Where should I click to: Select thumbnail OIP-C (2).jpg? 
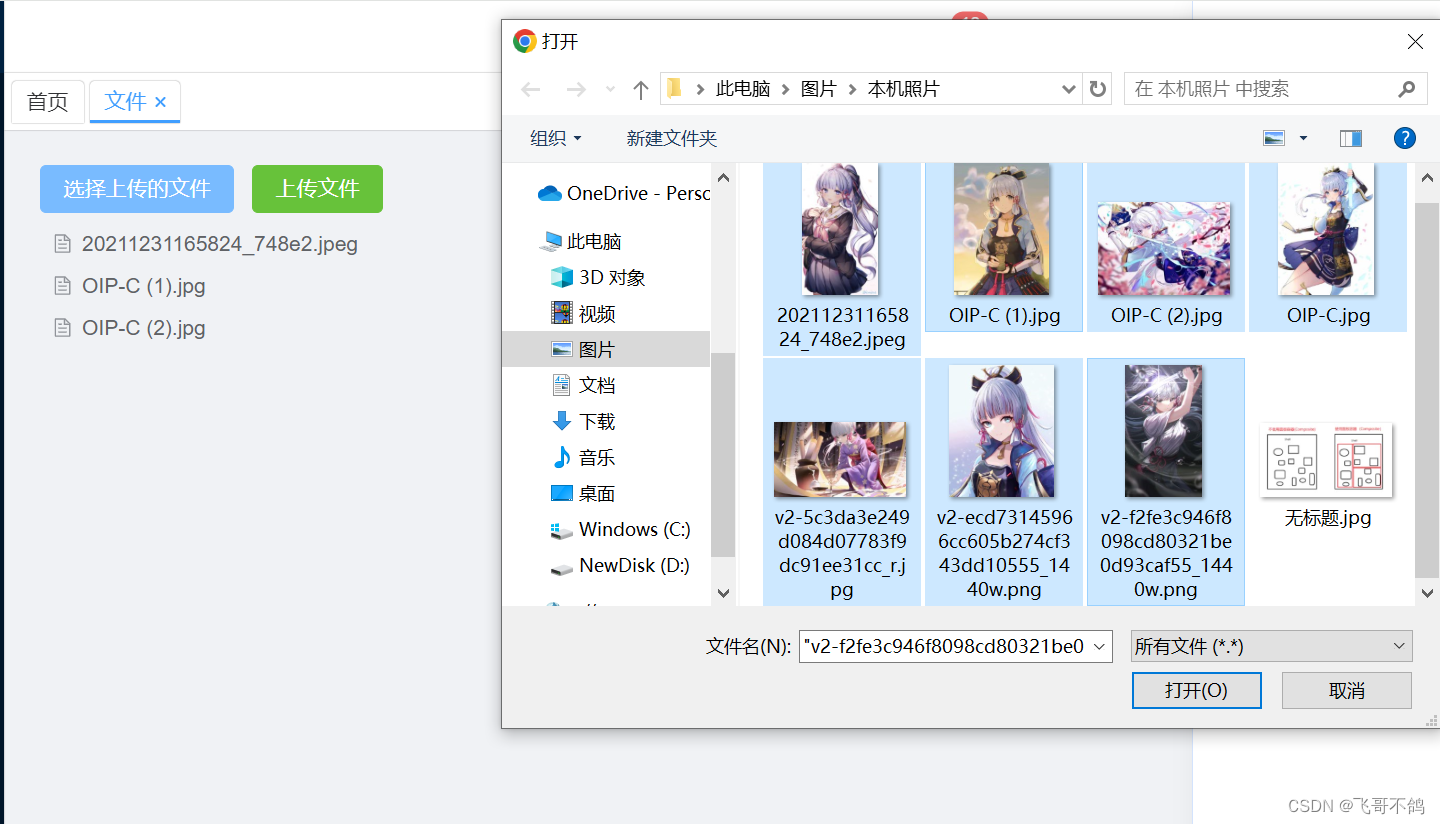[x=1166, y=247]
